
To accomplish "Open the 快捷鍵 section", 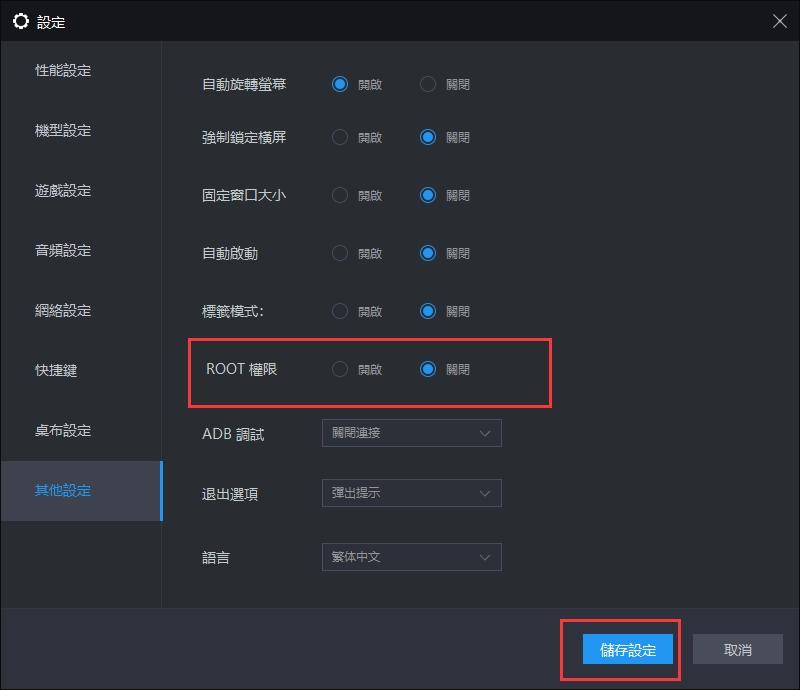I will (x=55, y=371).
